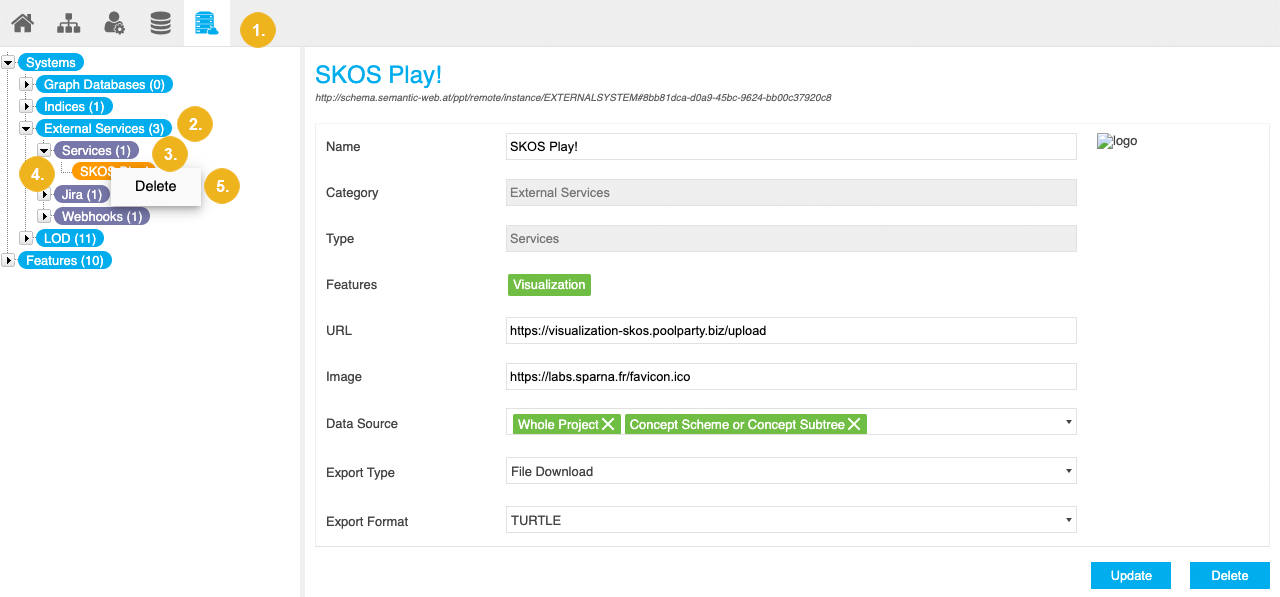Select External Services (3) in tree

pos(104,128)
